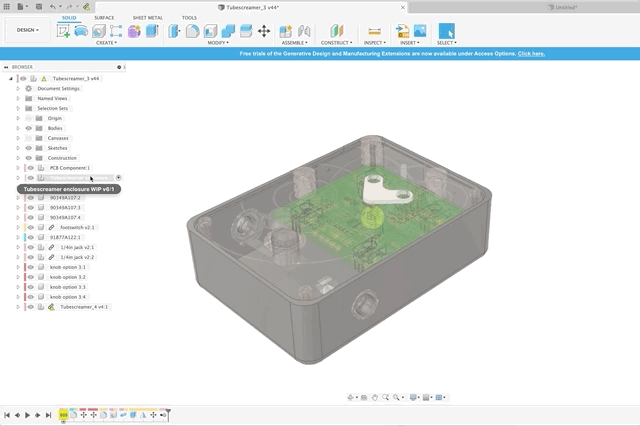Expand the Document Settings node
This screenshot has height=426, width=640.
point(18,88)
